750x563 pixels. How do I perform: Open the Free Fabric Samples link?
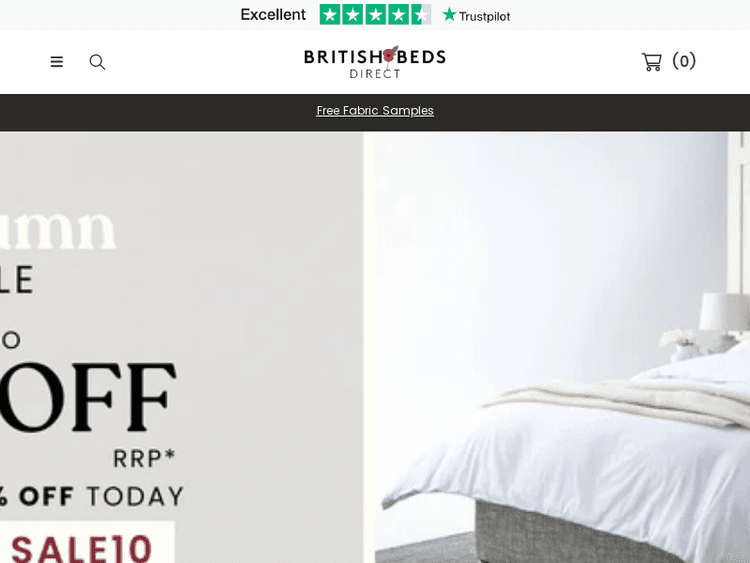click(x=375, y=110)
